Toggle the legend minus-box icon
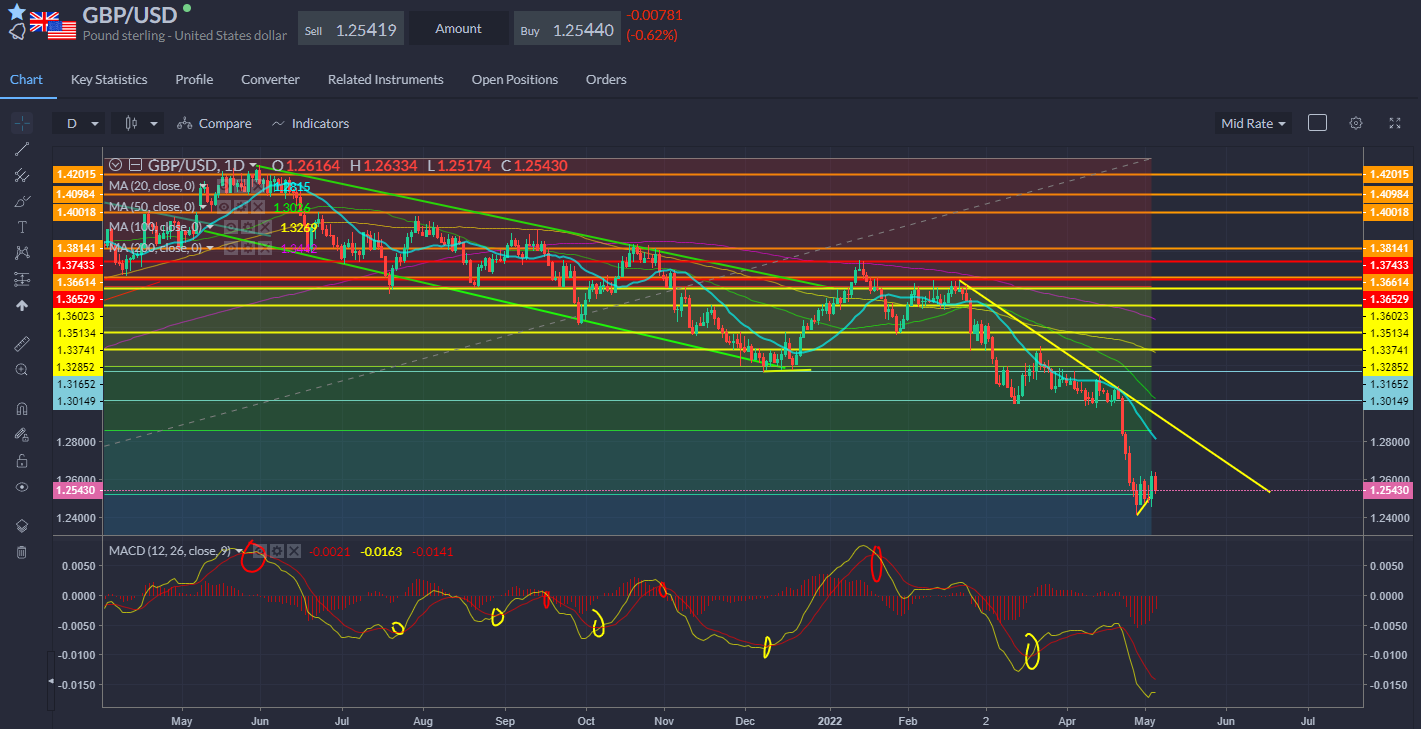Image resolution: width=1421 pixels, height=729 pixels. pyautogui.click(x=135, y=165)
